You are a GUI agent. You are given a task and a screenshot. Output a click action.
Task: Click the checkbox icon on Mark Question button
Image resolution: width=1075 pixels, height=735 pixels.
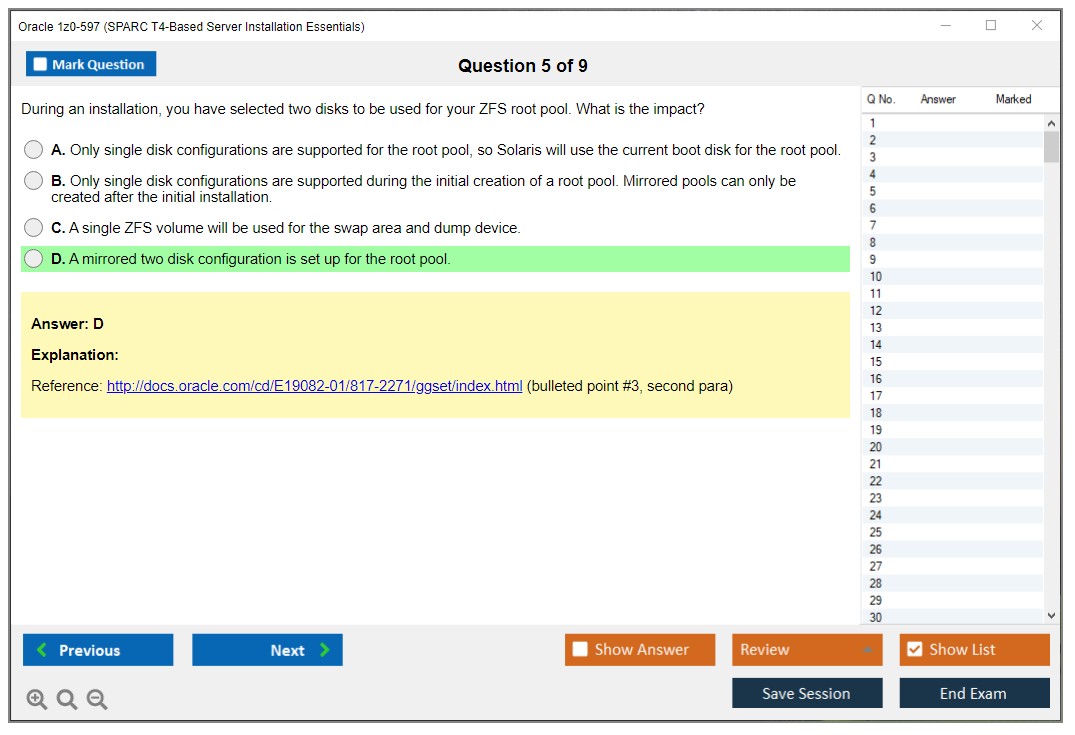coord(40,63)
